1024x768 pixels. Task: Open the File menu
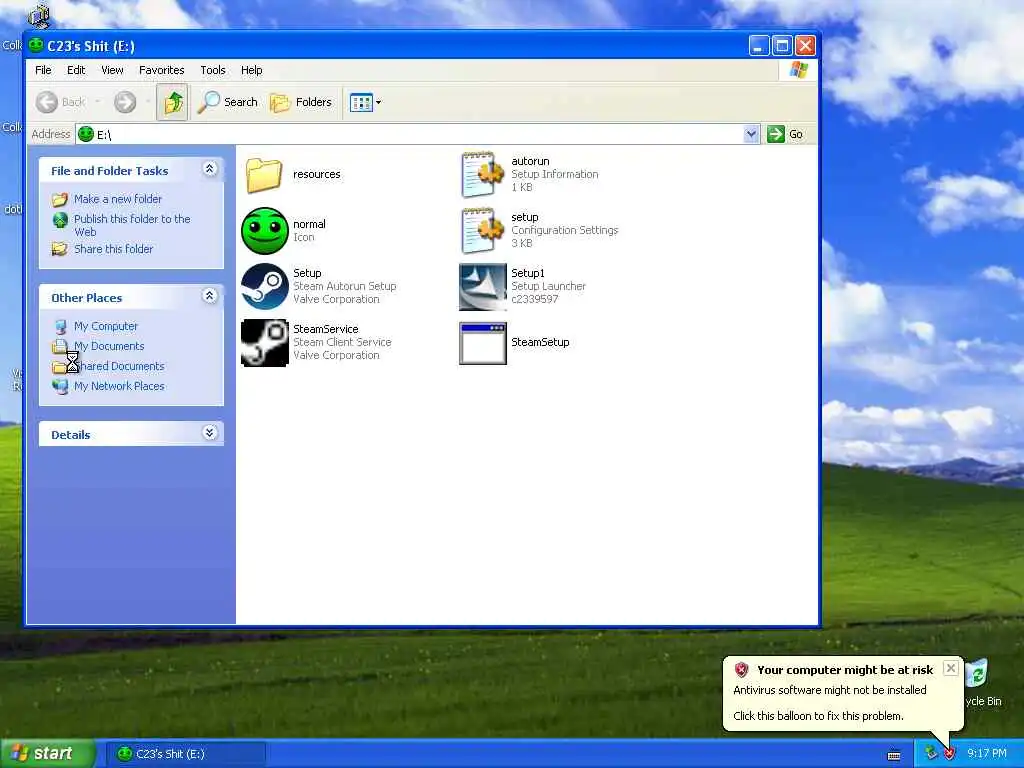pos(43,70)
